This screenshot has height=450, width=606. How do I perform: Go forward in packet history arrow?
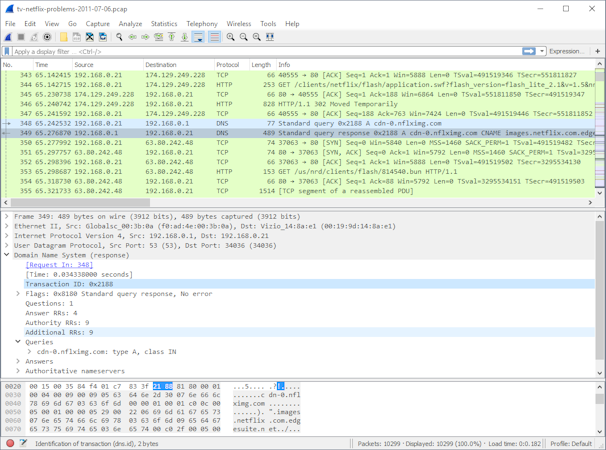tap(145, 37)
